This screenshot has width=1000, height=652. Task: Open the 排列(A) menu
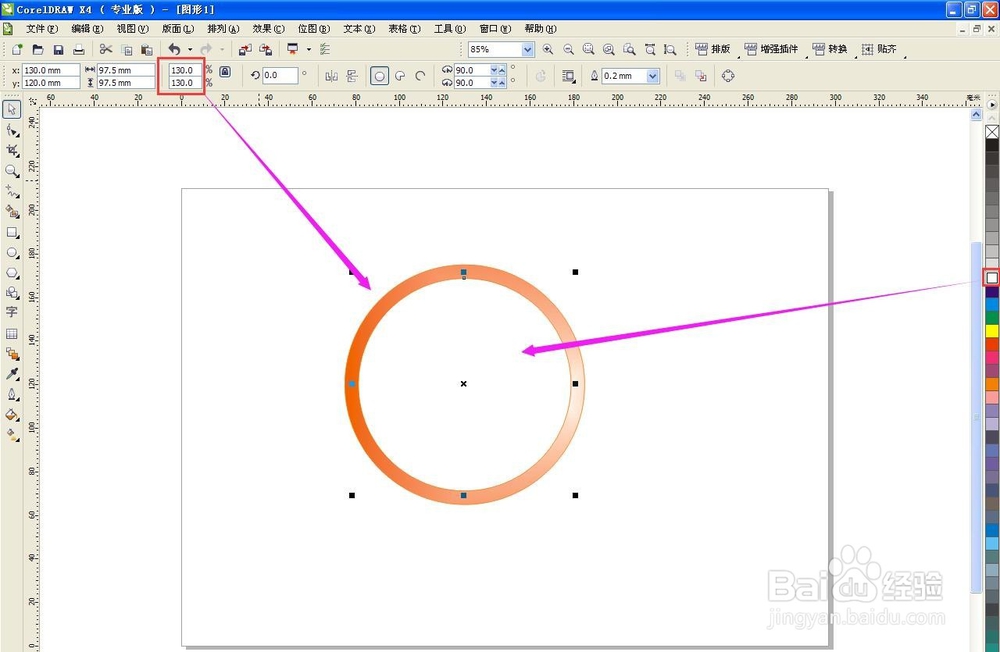(x=223, y=29)
